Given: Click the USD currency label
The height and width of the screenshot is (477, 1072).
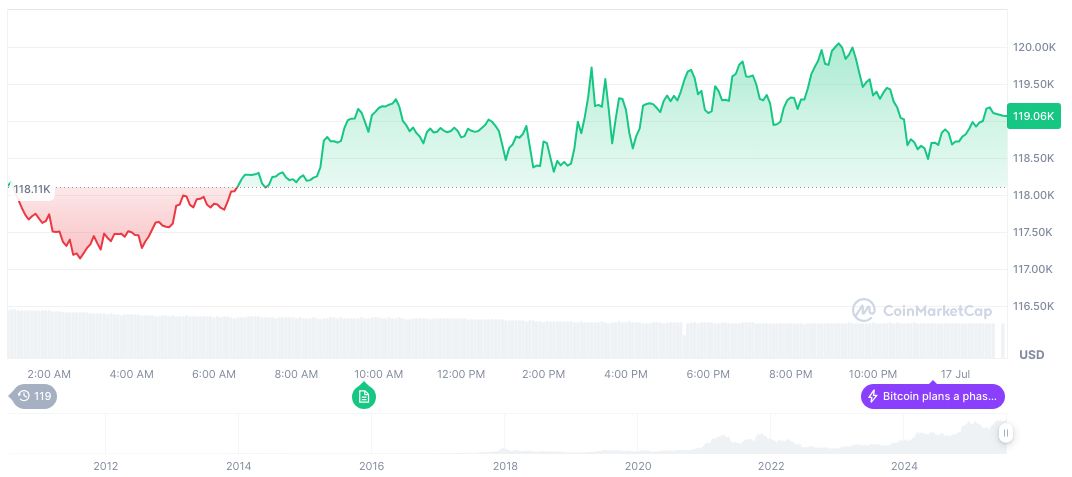Looking at the screenshot, I should [x=1031, y=355].
